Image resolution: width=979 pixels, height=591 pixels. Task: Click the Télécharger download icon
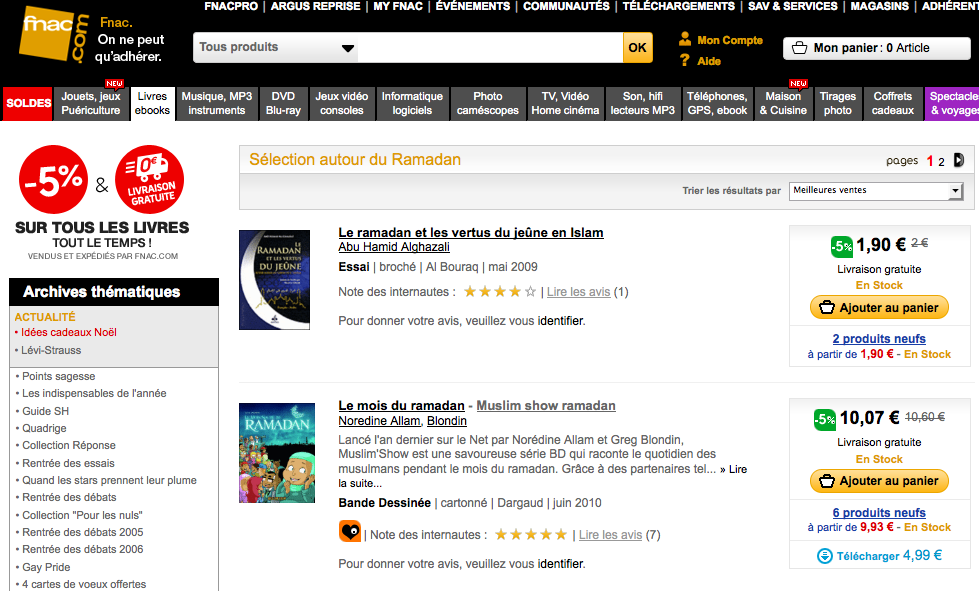pyautogui.click(x=825, y=555)
